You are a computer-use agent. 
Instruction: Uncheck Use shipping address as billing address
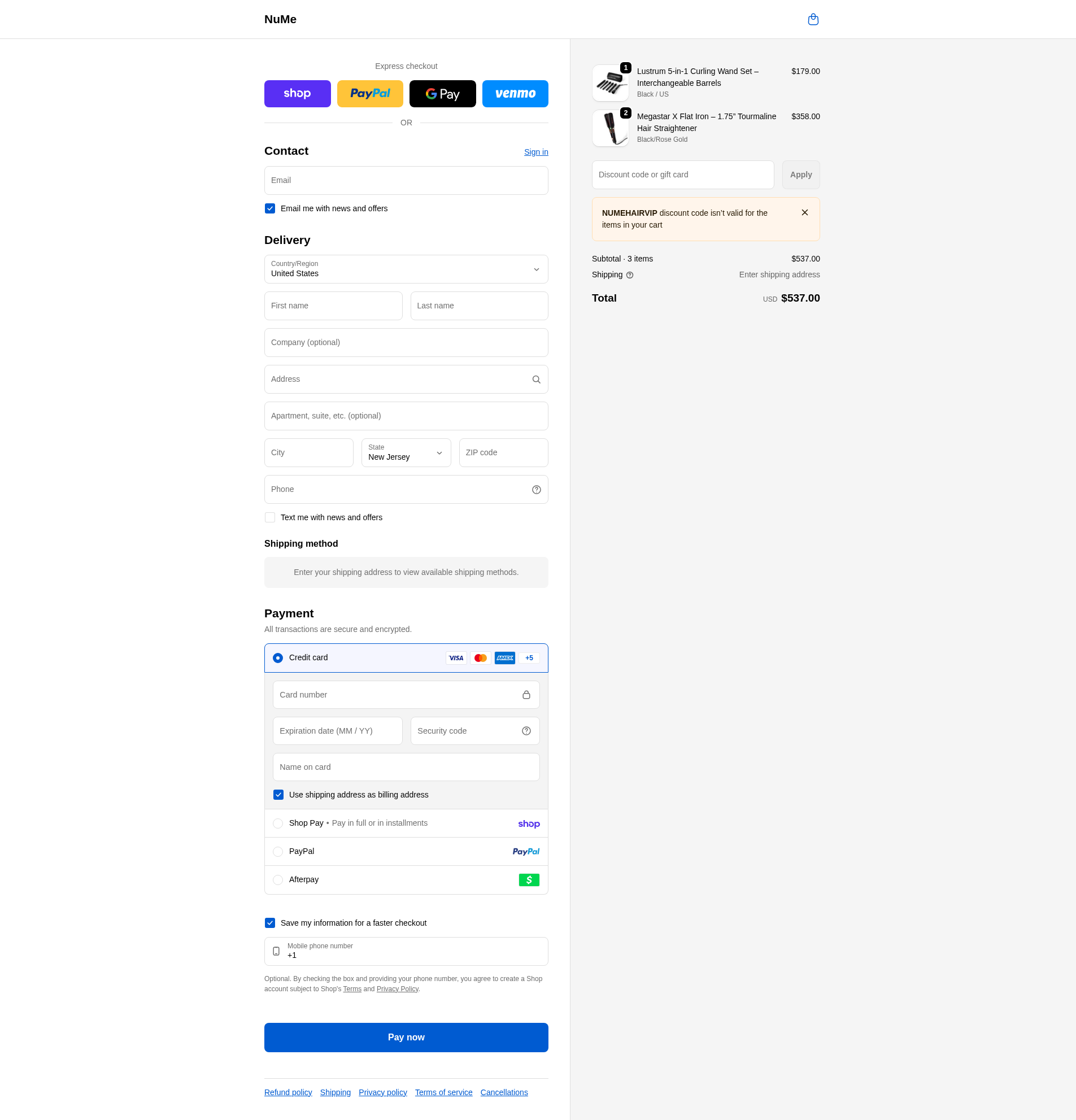coord(278,795)
